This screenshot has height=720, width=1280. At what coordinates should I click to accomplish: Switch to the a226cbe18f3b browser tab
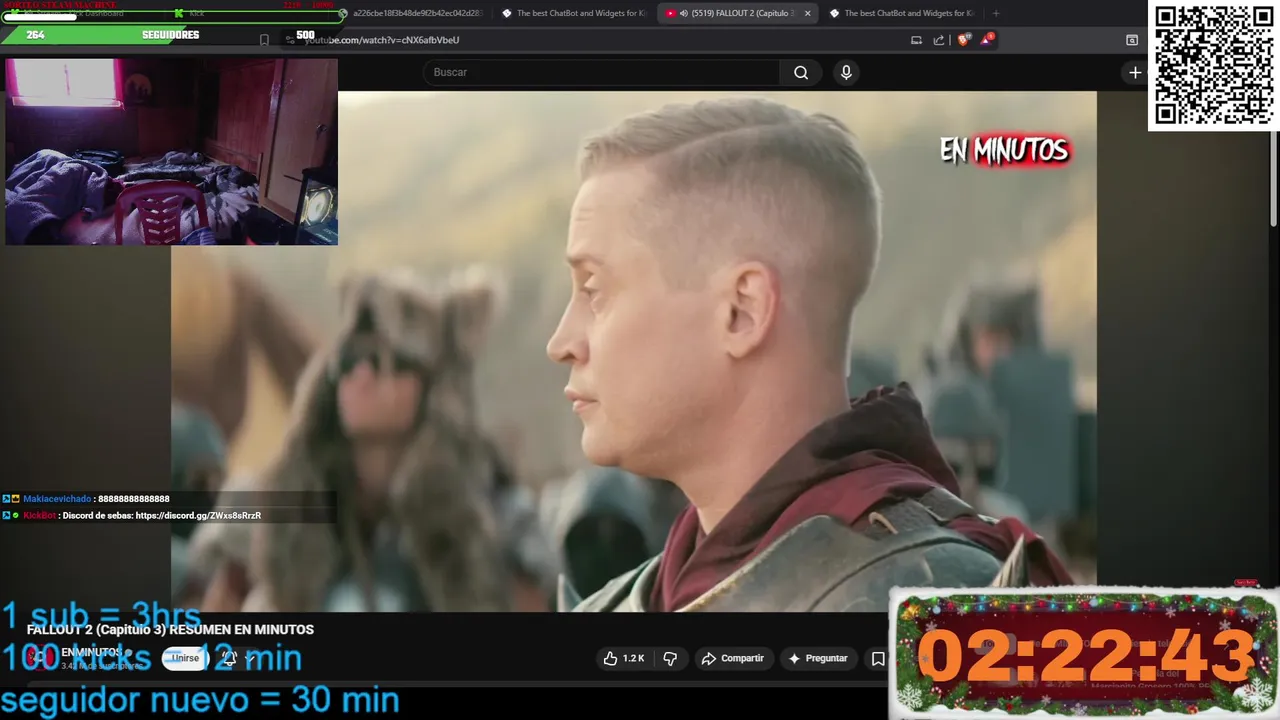[x=412, y=13]
